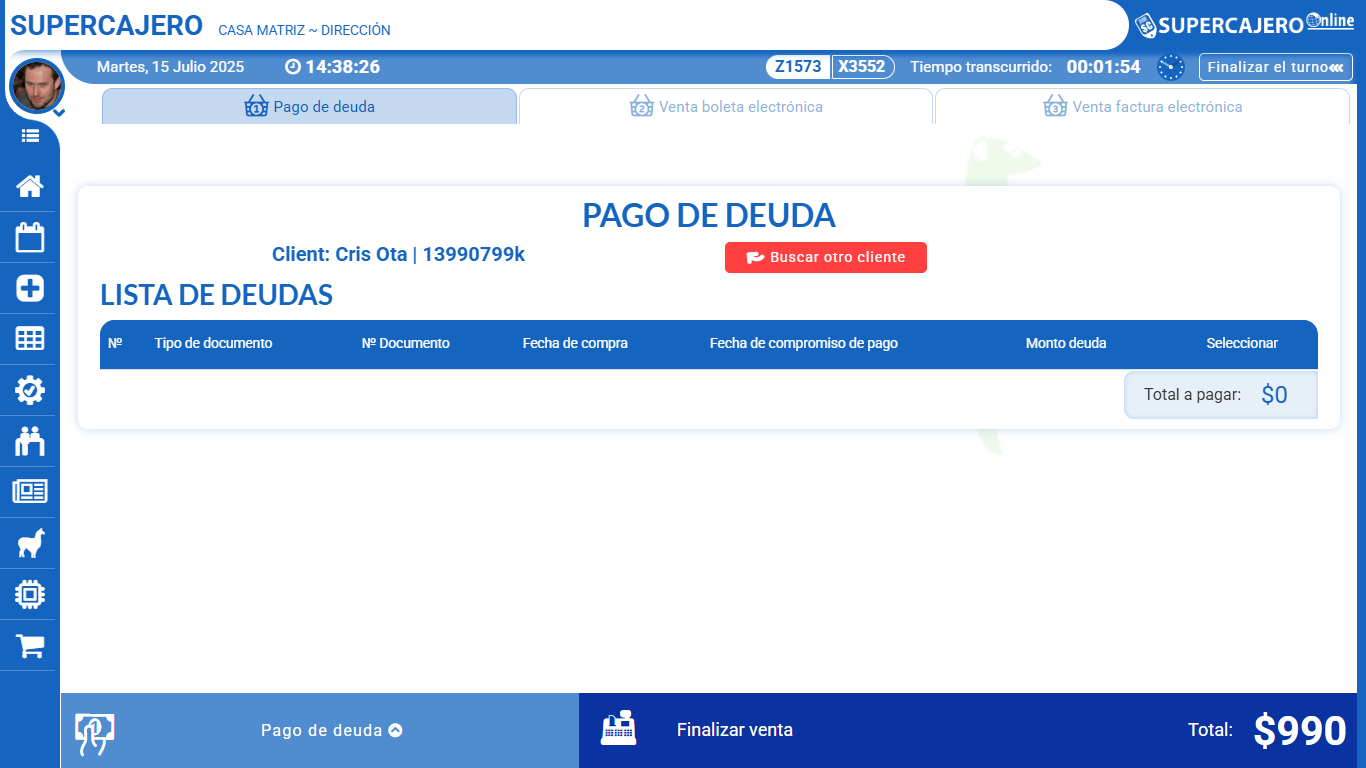Click the Monto deuda column header

[1066, 343]
